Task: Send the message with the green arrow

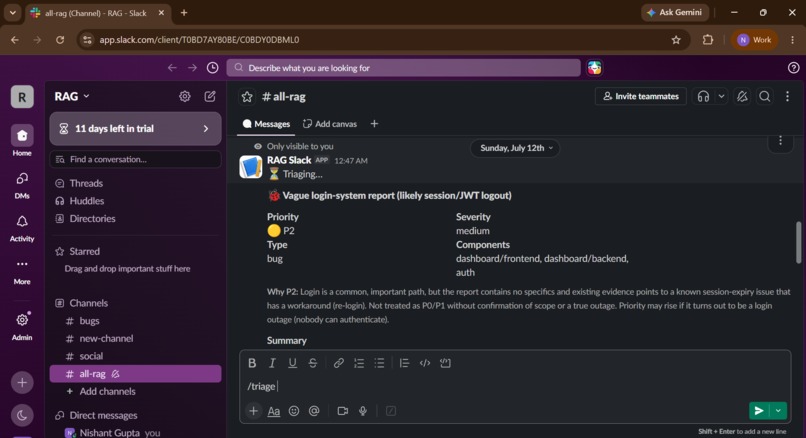Action: click(759, 410)
